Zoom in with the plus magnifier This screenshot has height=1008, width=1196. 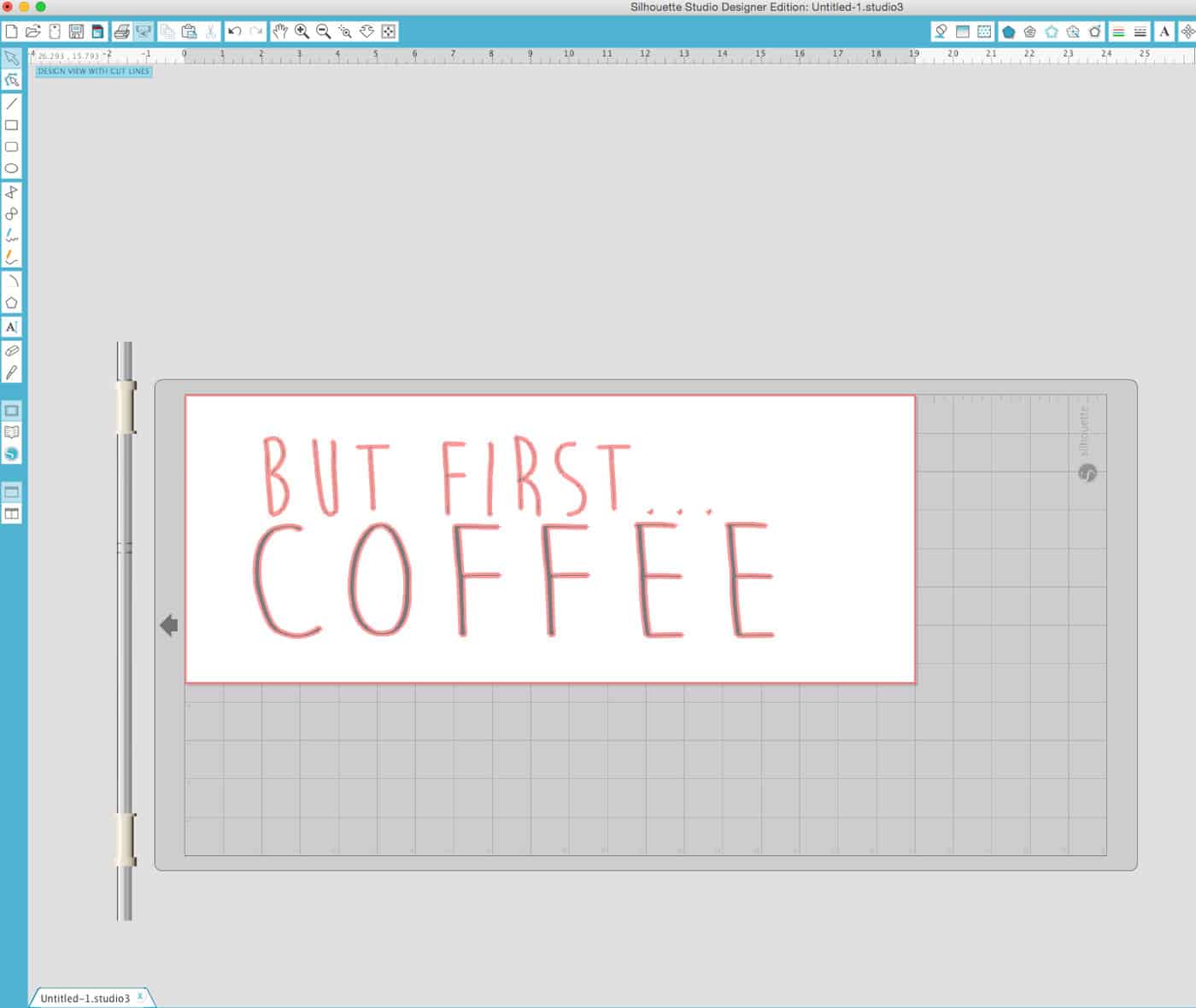coord(302,32)
